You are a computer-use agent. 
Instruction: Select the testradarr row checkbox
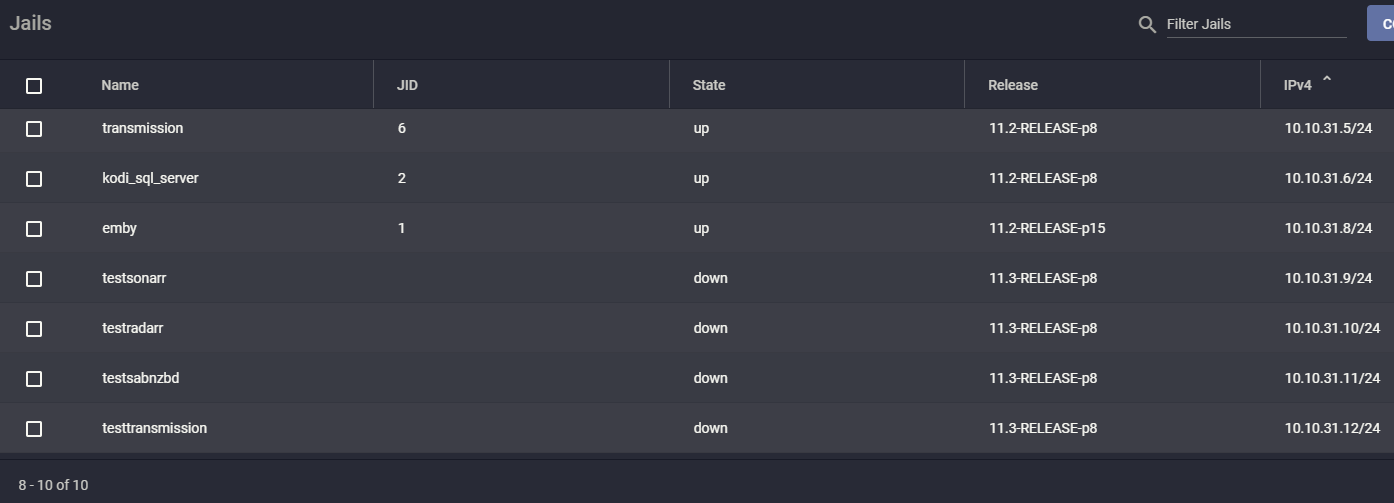[34, 329]
